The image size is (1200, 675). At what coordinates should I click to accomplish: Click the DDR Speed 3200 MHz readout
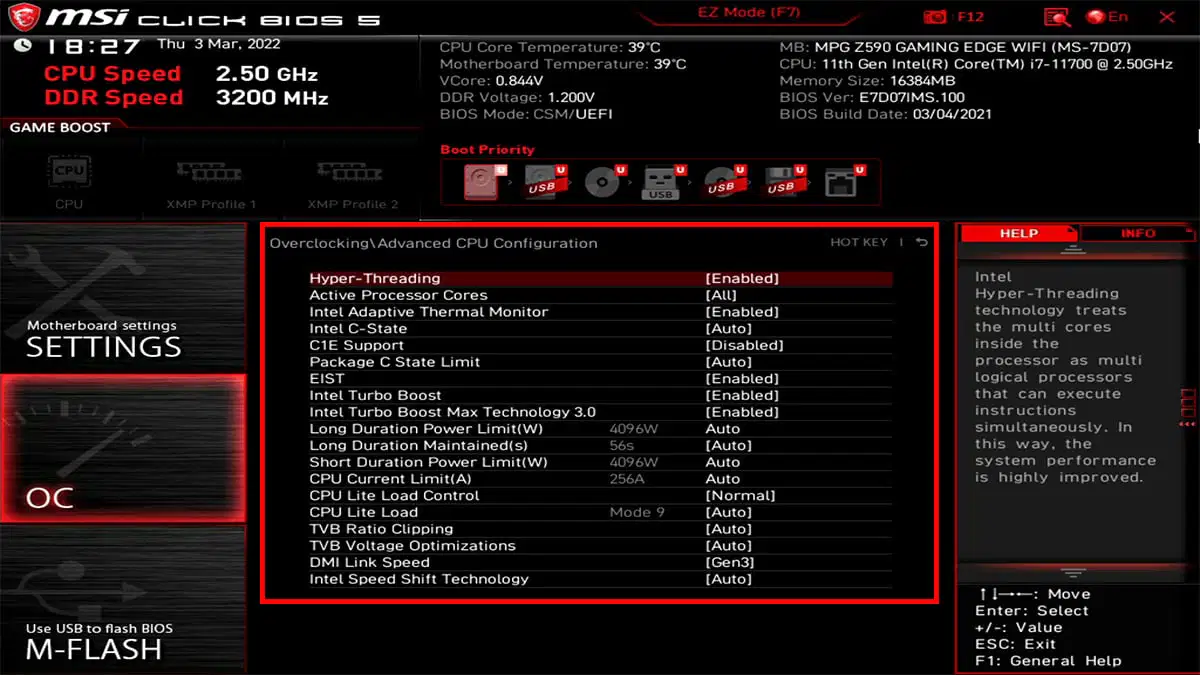click(186, 98)
